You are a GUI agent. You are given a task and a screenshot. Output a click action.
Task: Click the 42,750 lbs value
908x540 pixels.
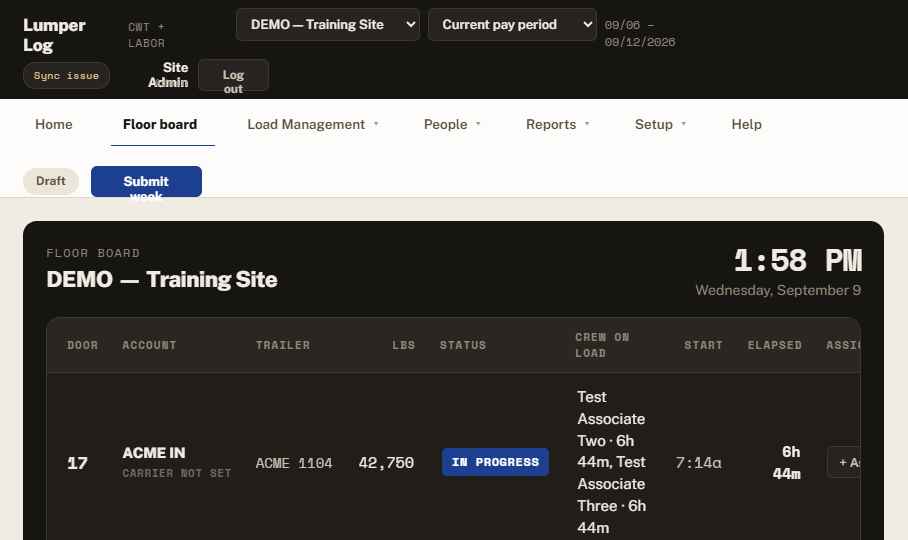[x=386, y=463]
